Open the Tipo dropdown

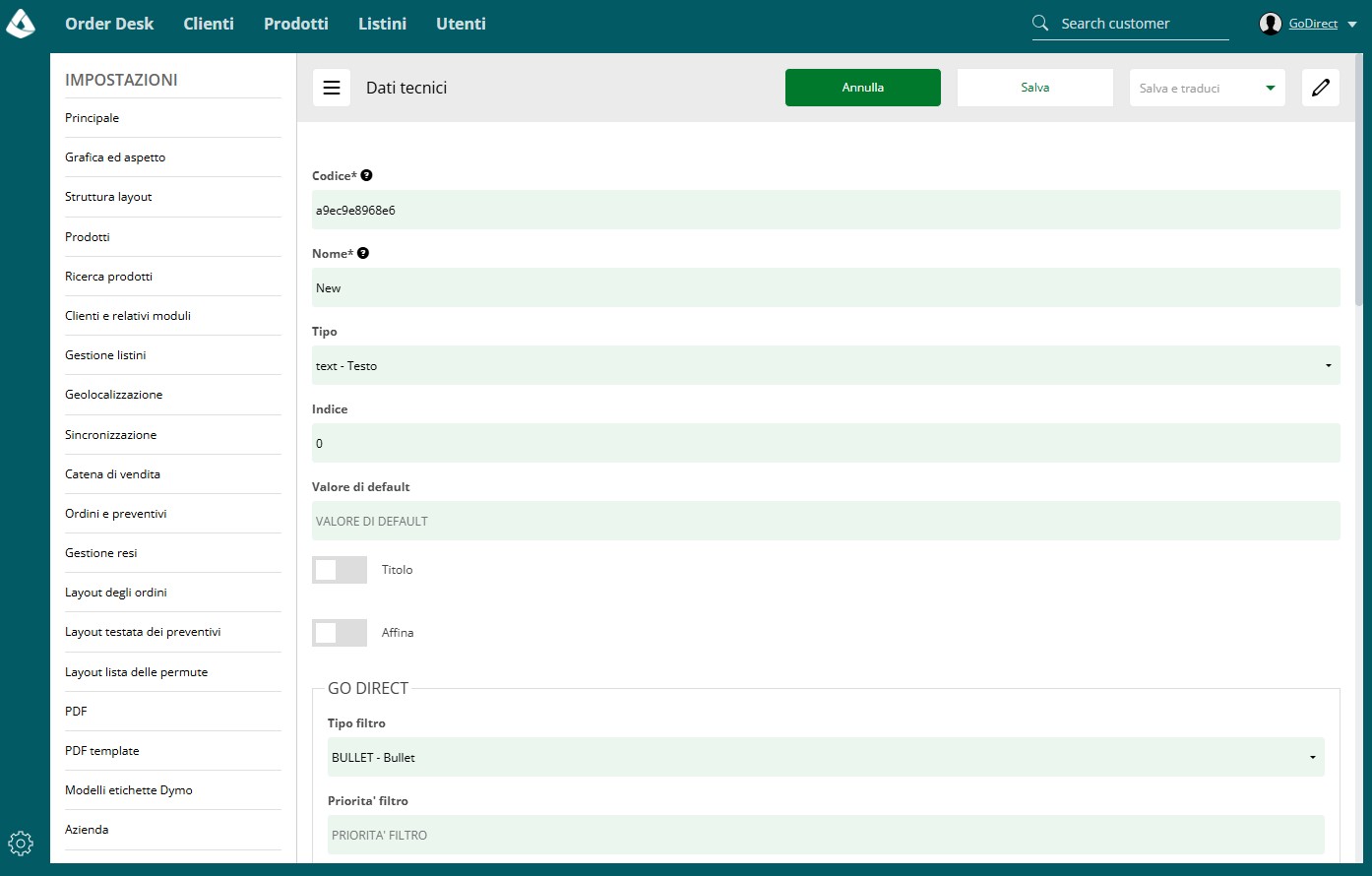(x=826, y=365)
